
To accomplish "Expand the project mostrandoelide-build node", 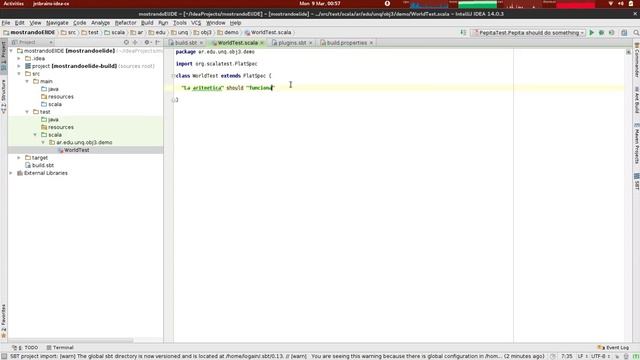I will 19,66.
